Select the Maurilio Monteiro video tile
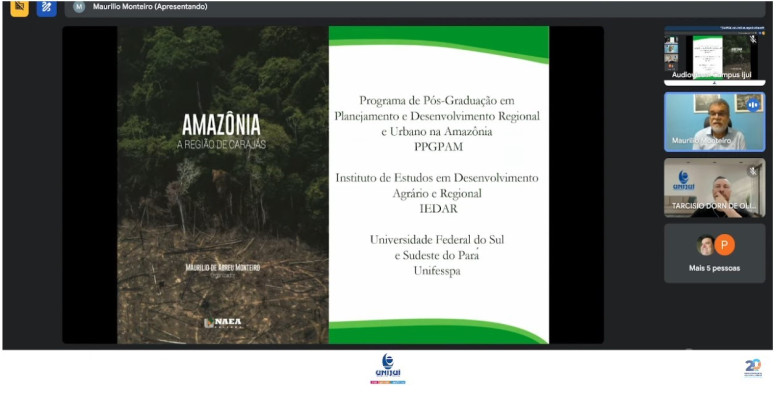This screenshot has width=779, height=395. pos(714,122)
